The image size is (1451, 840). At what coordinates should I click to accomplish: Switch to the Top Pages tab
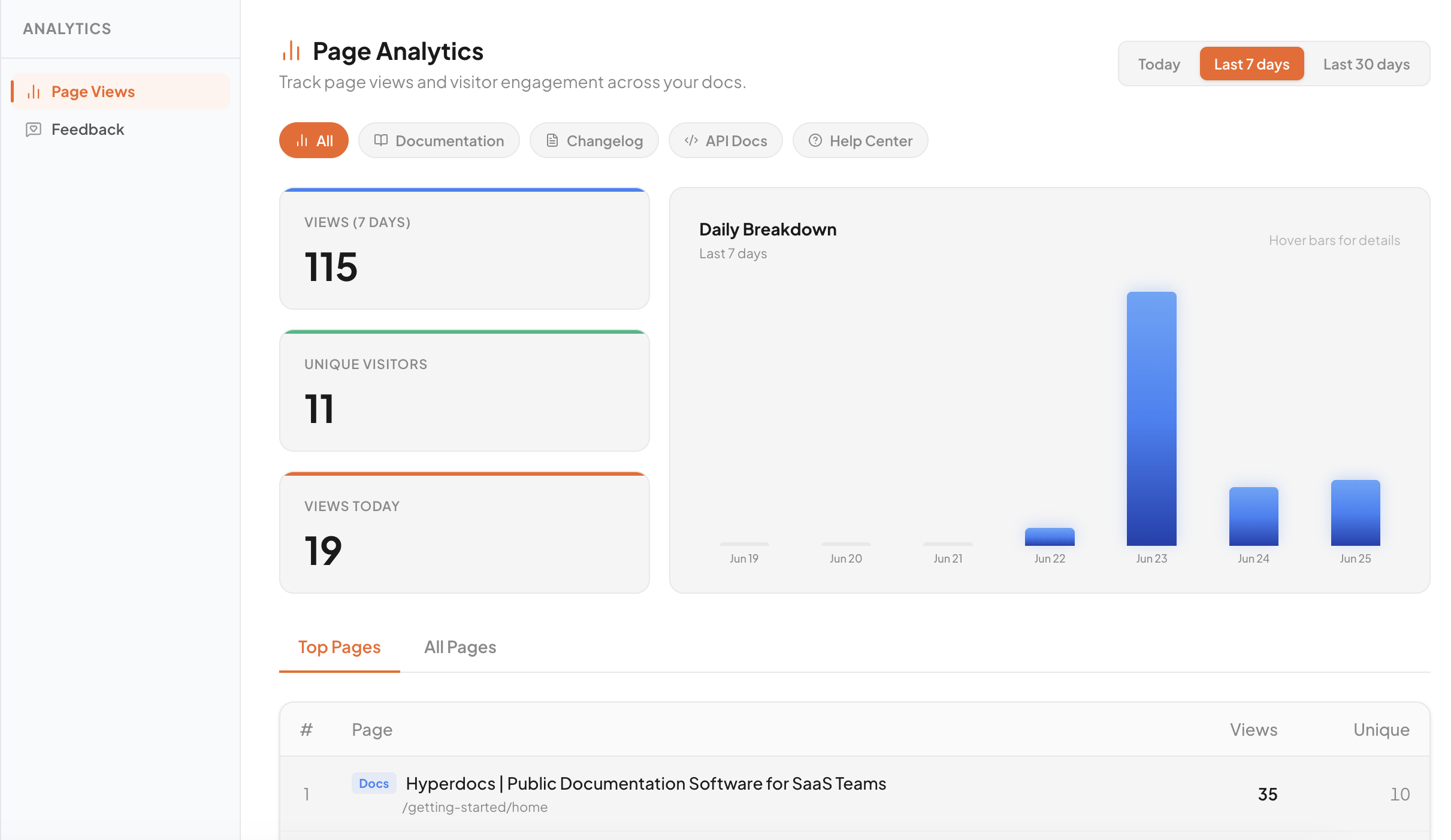pyautogui.click(x=340, y=648)
